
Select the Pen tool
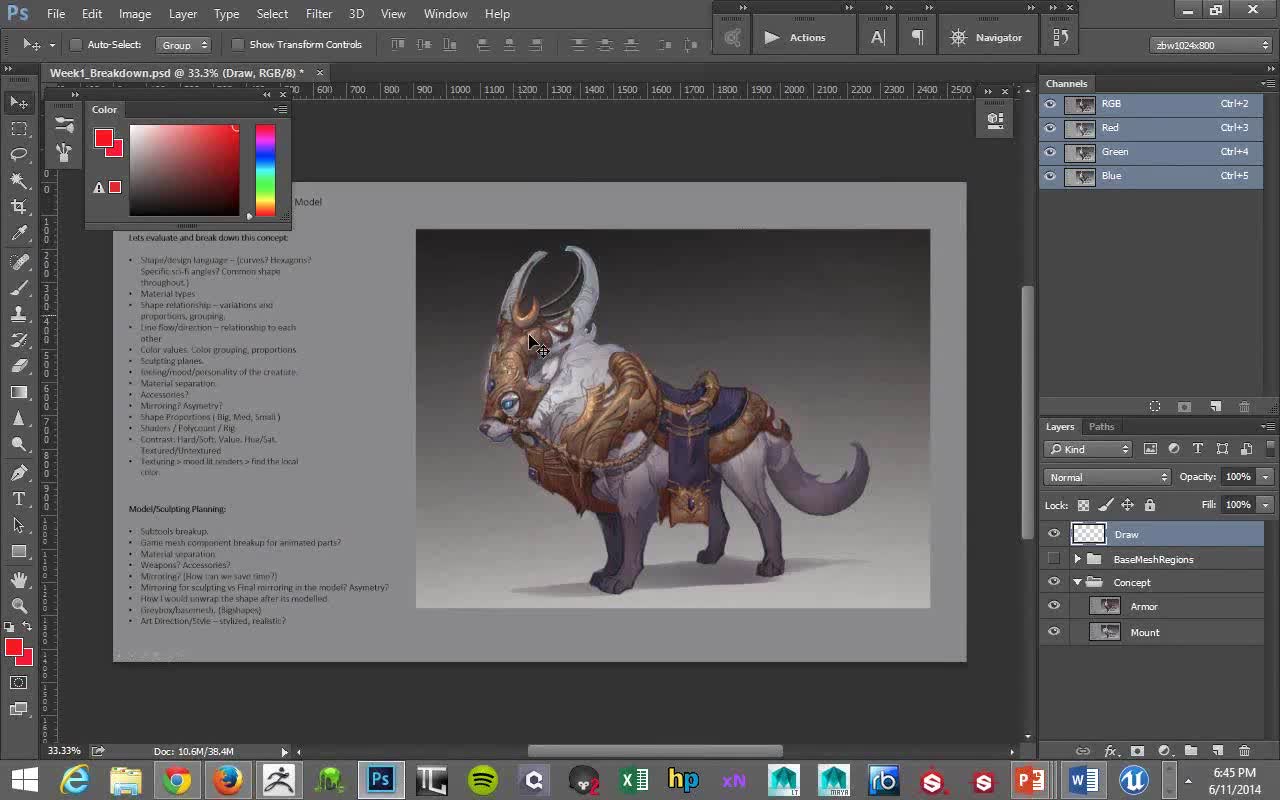coord(19,472)
